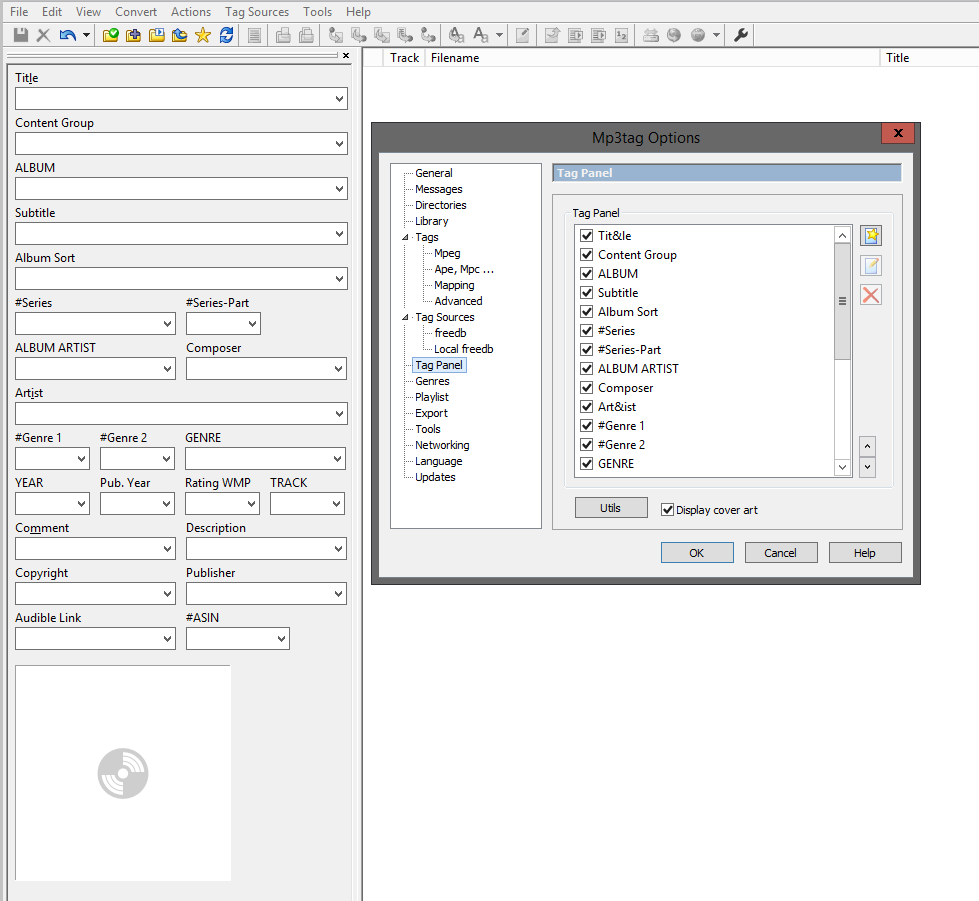
Task: Click the Auto-numbering wizard icon
Action: [621, 35]
